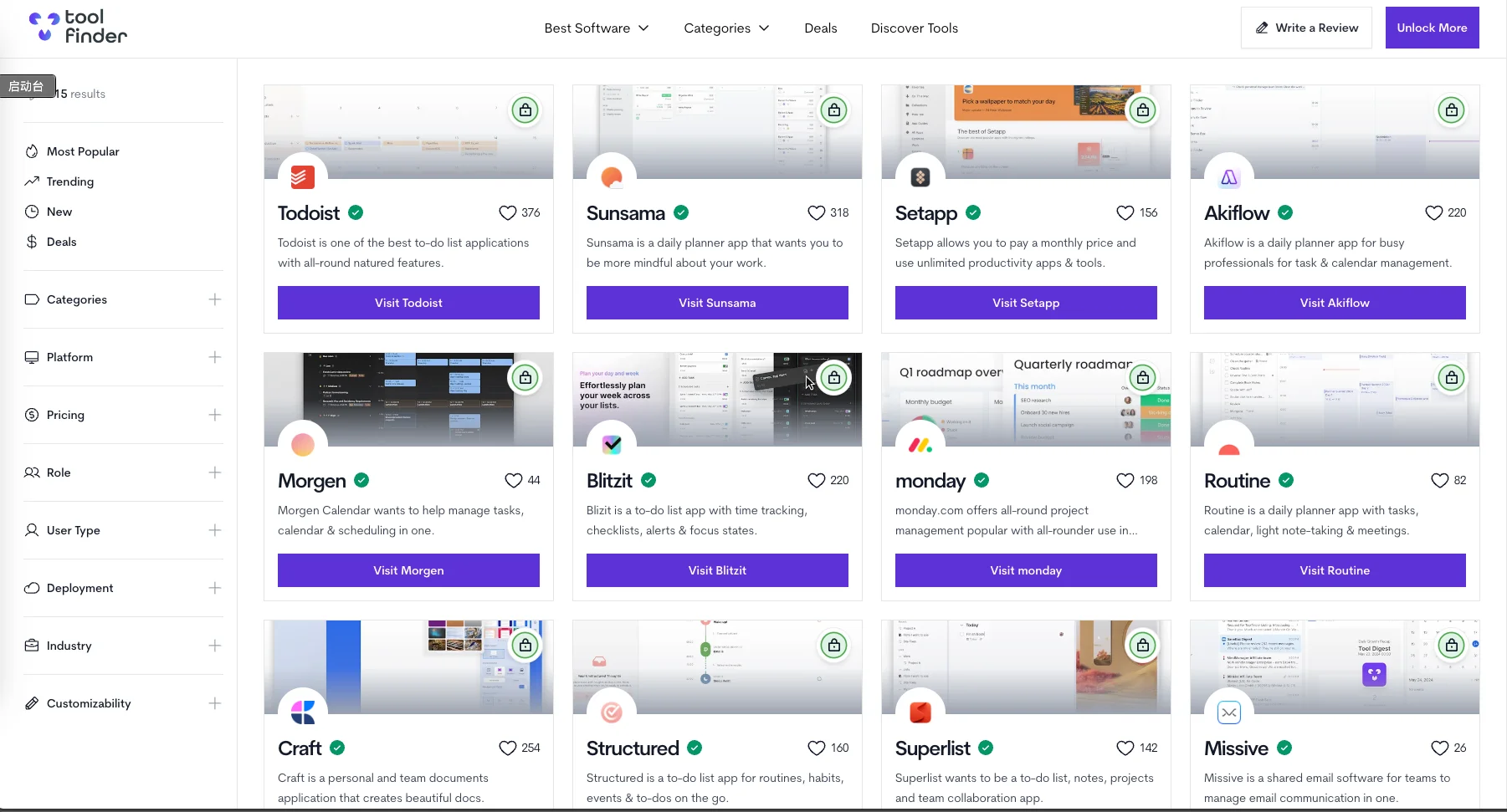This screenshot has height=812, width=1507.
Task: Click the Visit monday button
Action: pyautogui.click(x=1026, y=570)
